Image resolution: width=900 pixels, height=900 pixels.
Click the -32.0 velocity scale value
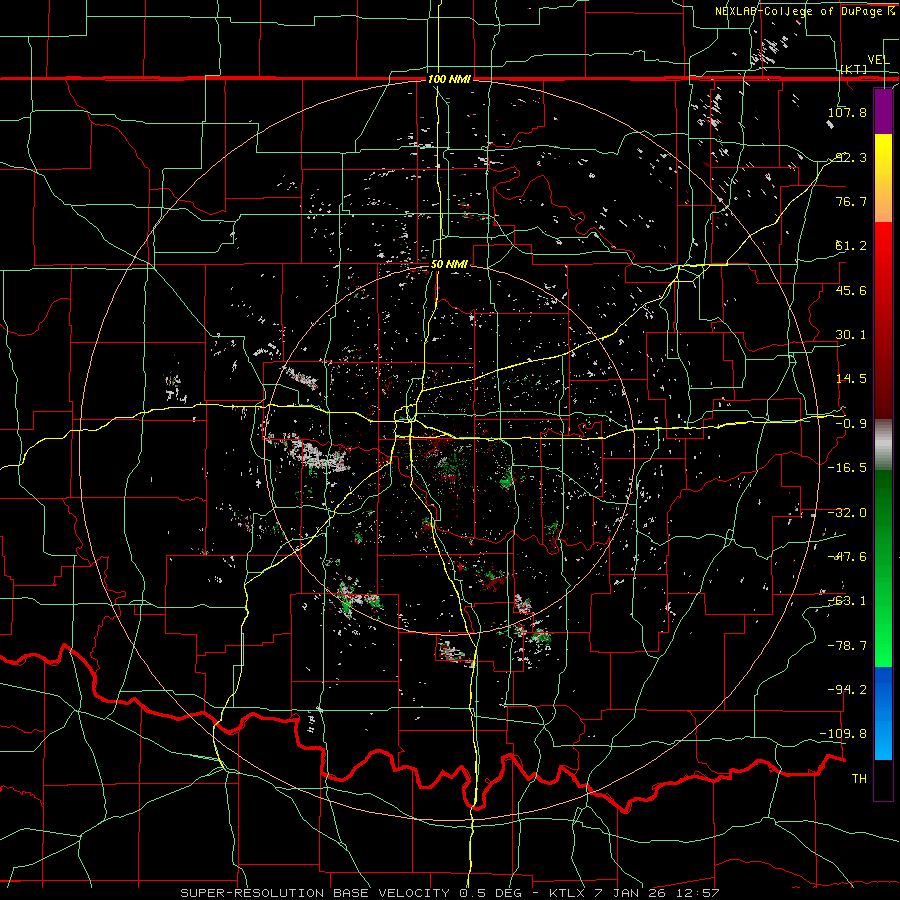point(847,513)
